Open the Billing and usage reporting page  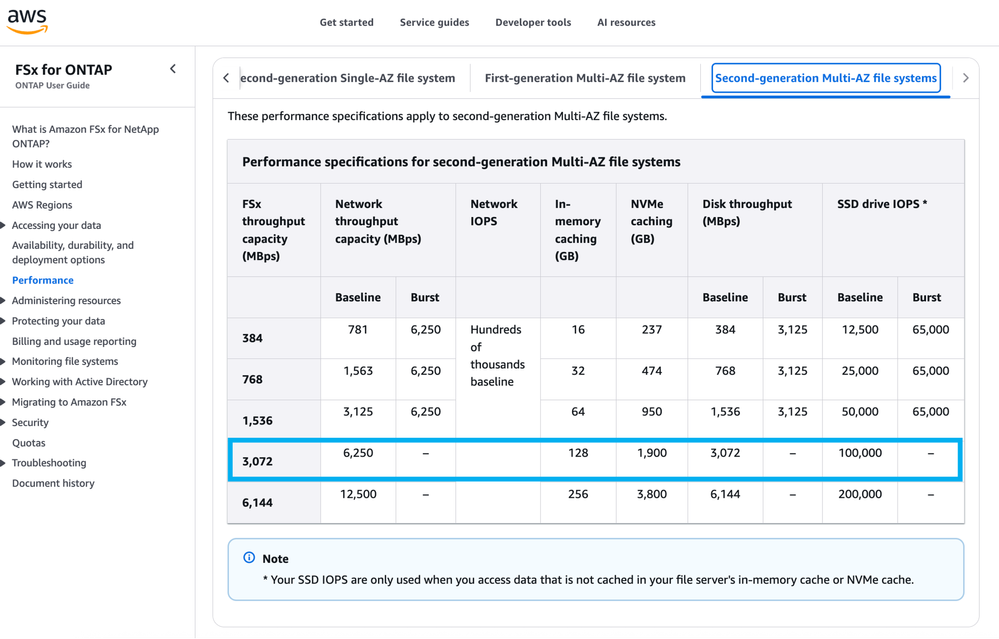point(74,341)
